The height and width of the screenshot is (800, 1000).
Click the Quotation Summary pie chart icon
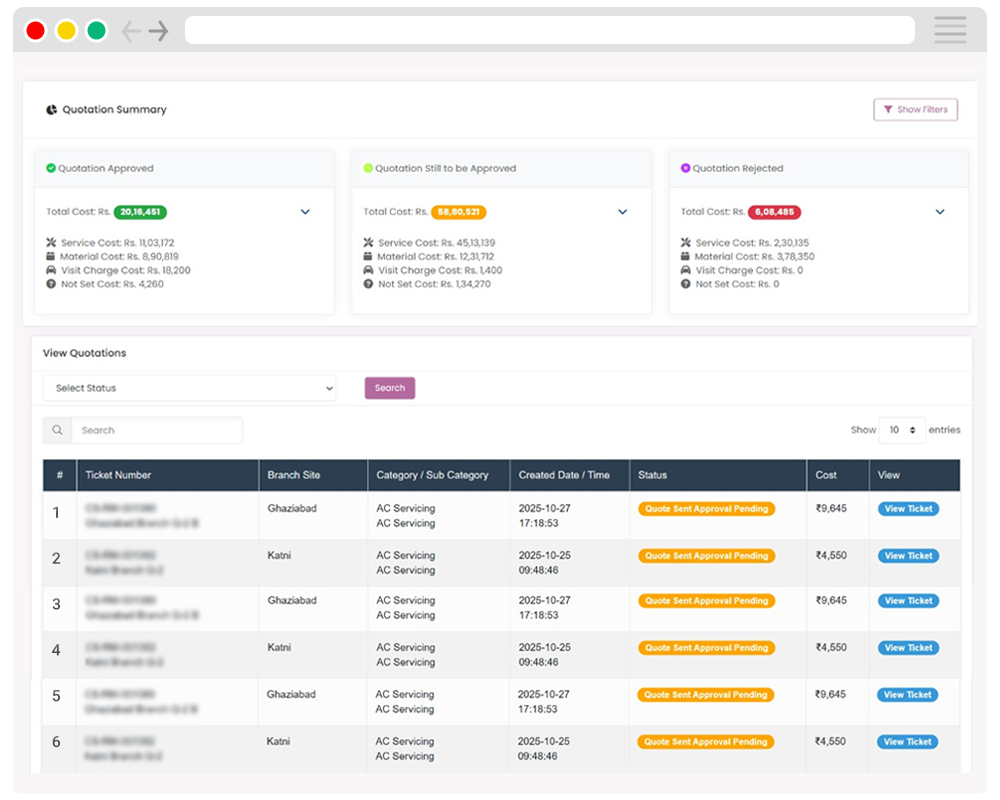(x=52, y=110)
